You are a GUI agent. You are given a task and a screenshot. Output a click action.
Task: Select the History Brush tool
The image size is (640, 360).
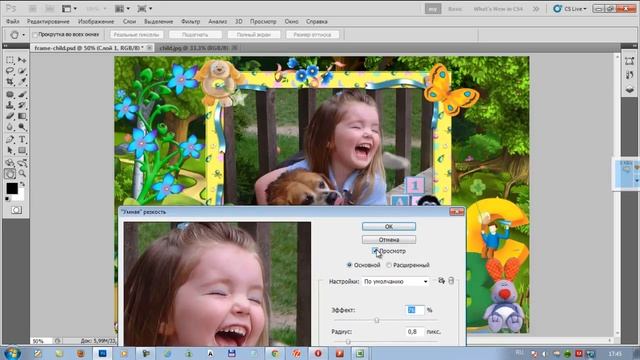pyautogui.click(x=22, y=105)
